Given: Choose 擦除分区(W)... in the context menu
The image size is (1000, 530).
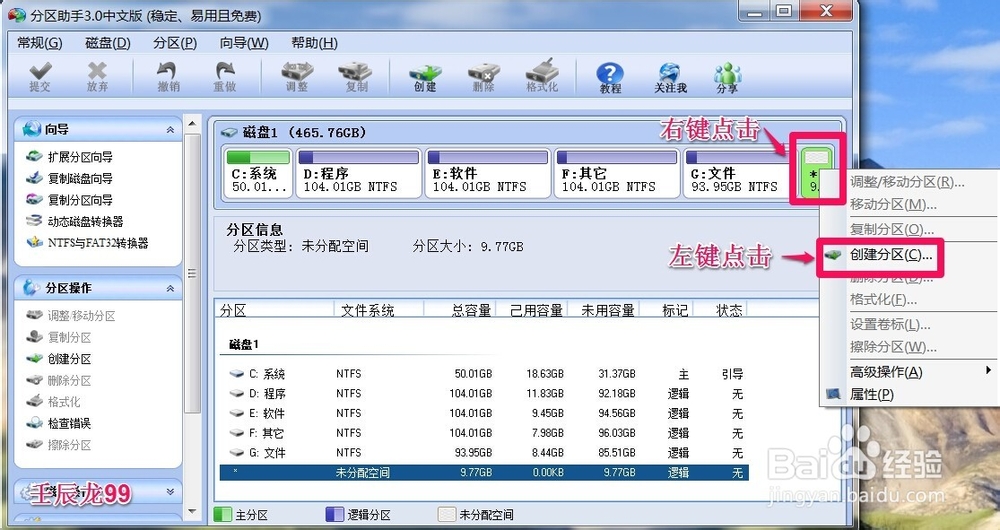Looking at the screenshot, I should pos(893,348).
